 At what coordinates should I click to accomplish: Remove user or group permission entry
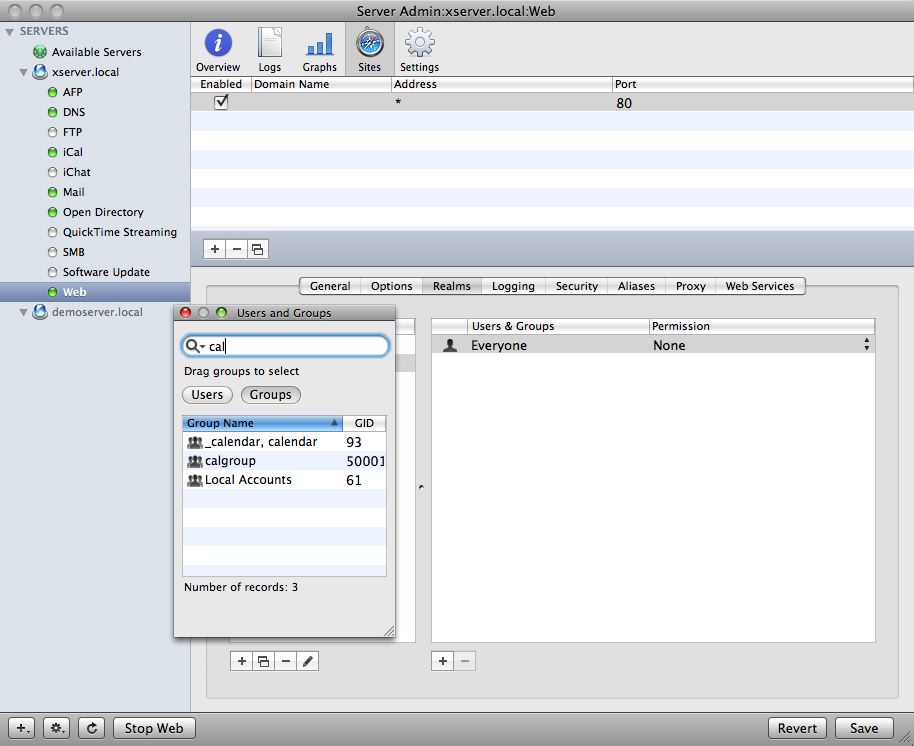[x=465, y=661]
